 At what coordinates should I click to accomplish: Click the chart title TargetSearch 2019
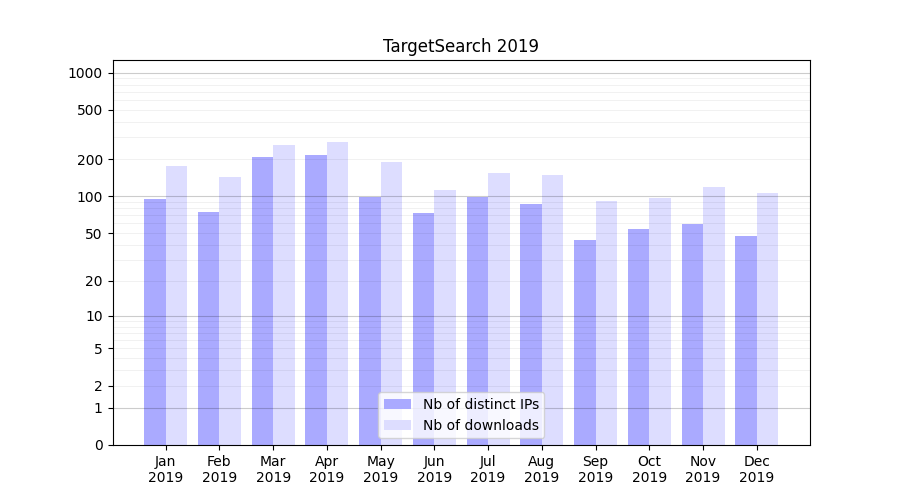pyautogui.click(x=461, y=46)
